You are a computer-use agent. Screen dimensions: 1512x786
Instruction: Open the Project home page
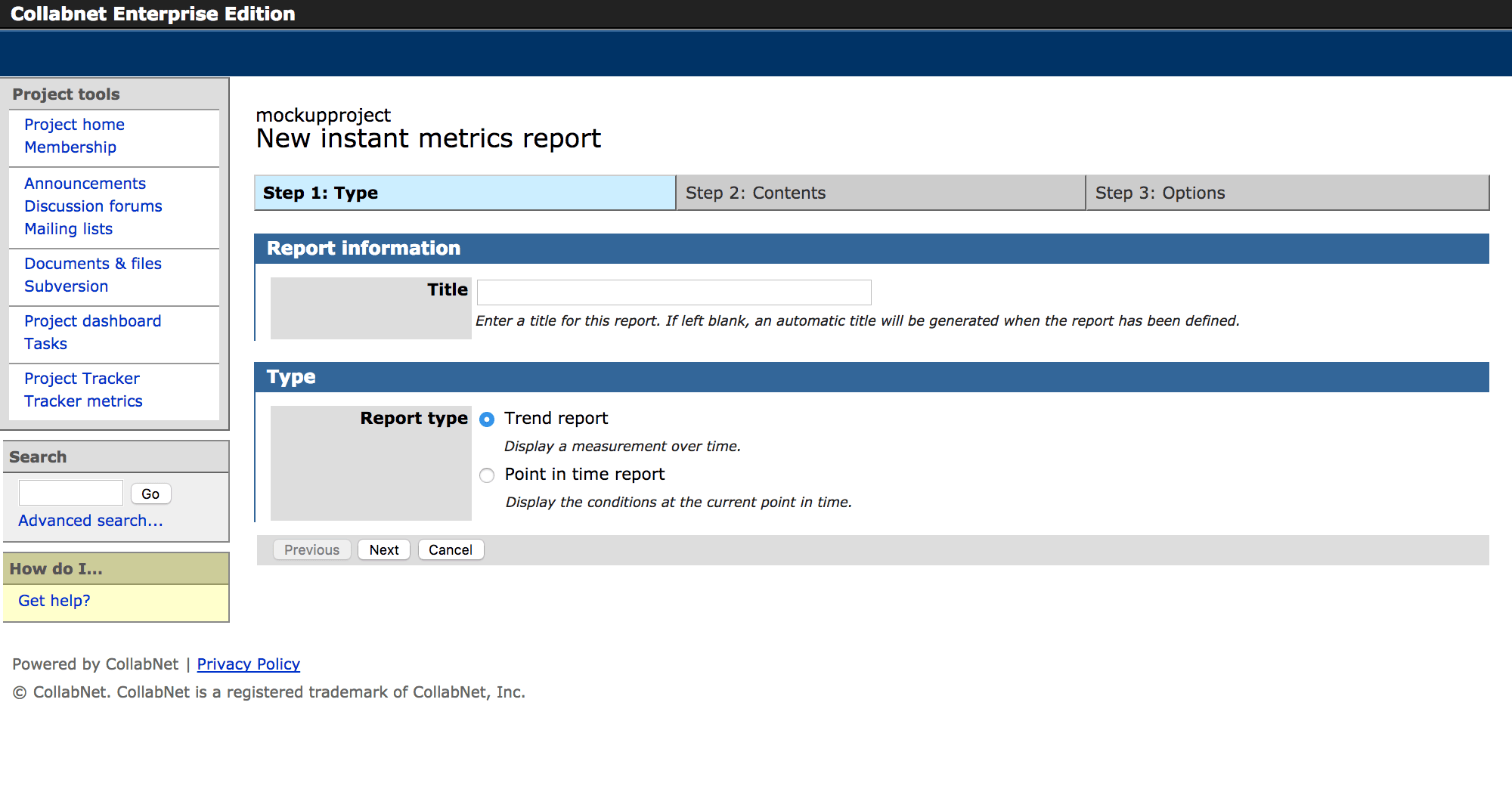coord(74,124)
